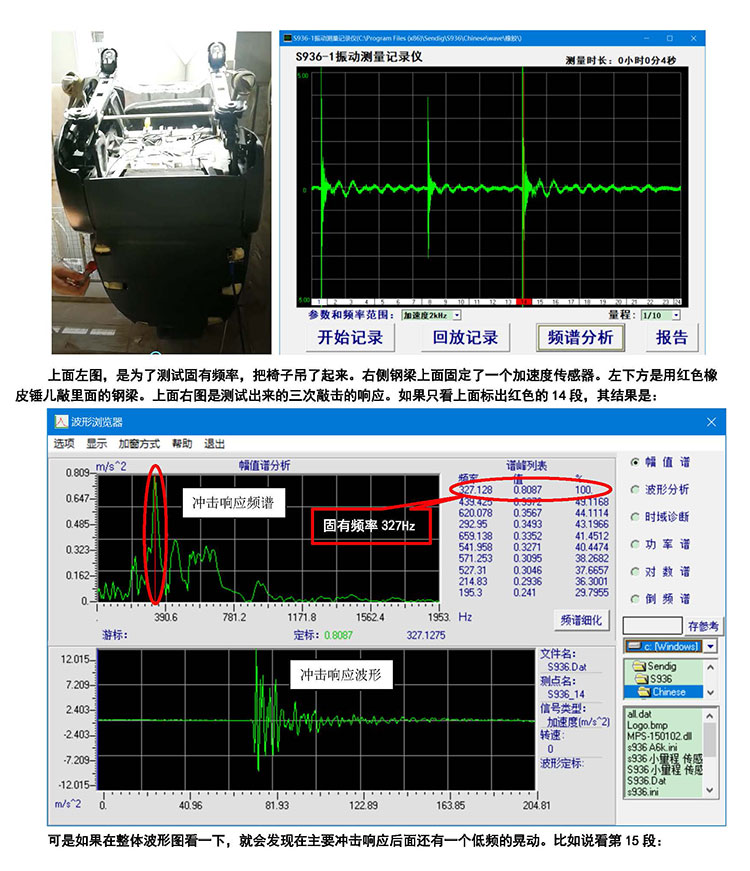Image resolution: width=750 pixels, height=871 pixels.
Task: Open the Sendig folder in directory list
Action: click(661, 666)
